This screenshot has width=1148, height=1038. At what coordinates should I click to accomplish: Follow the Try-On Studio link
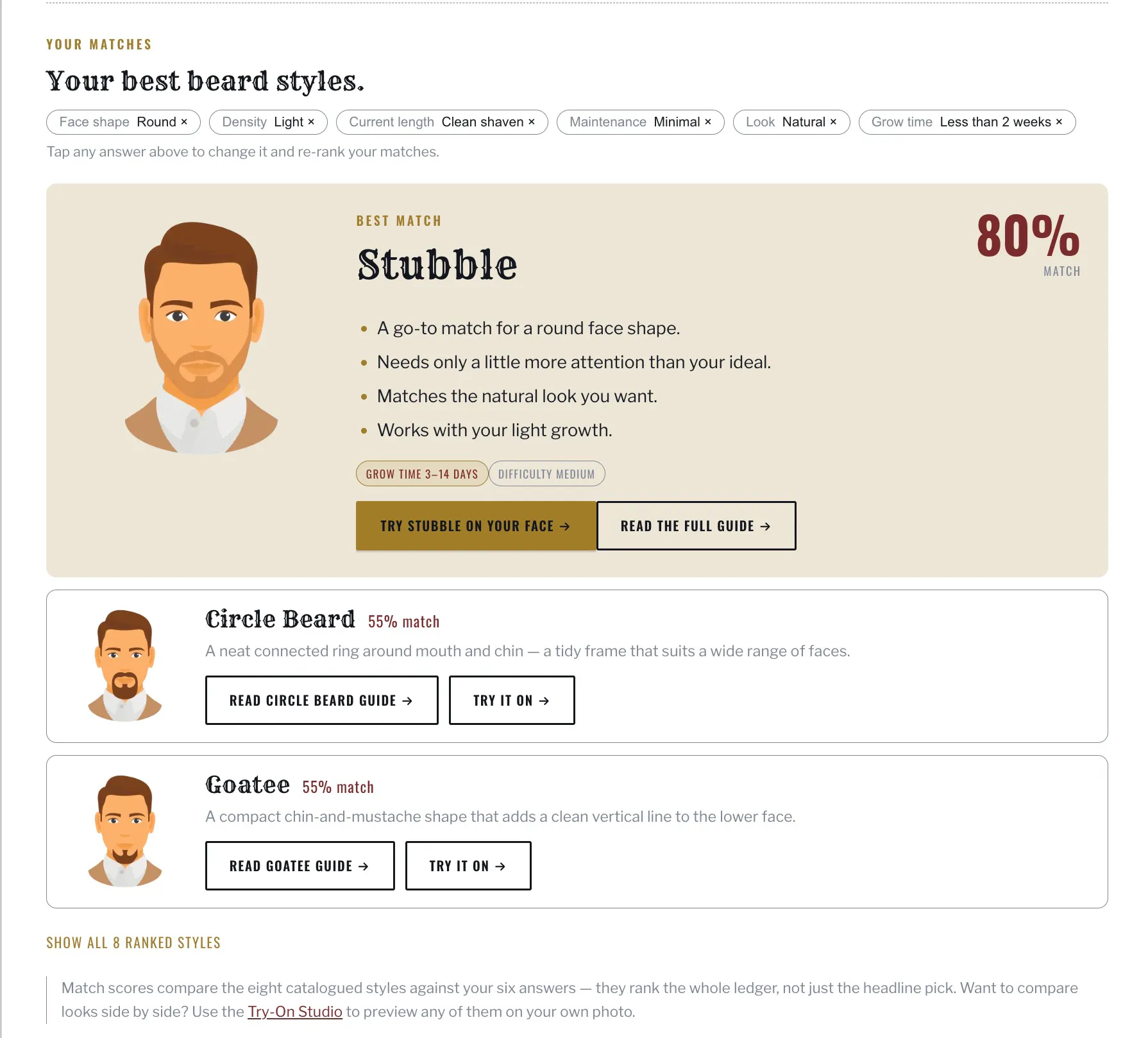295,1012
